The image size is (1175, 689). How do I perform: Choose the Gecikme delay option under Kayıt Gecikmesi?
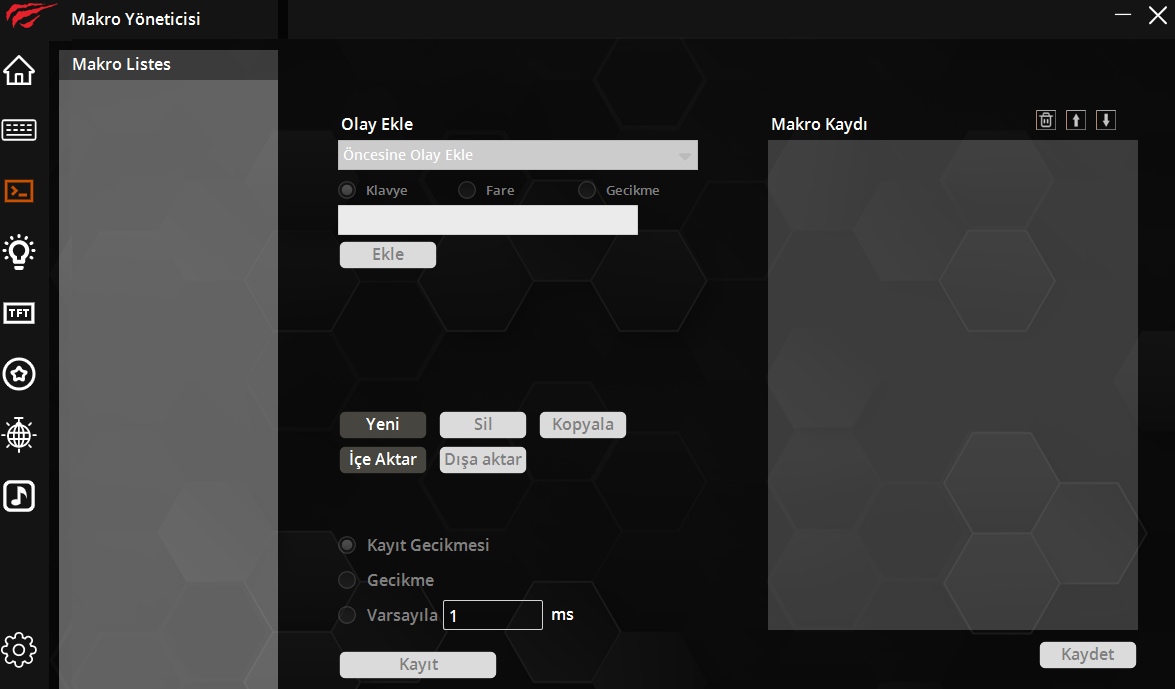click(x=347, y=580)
